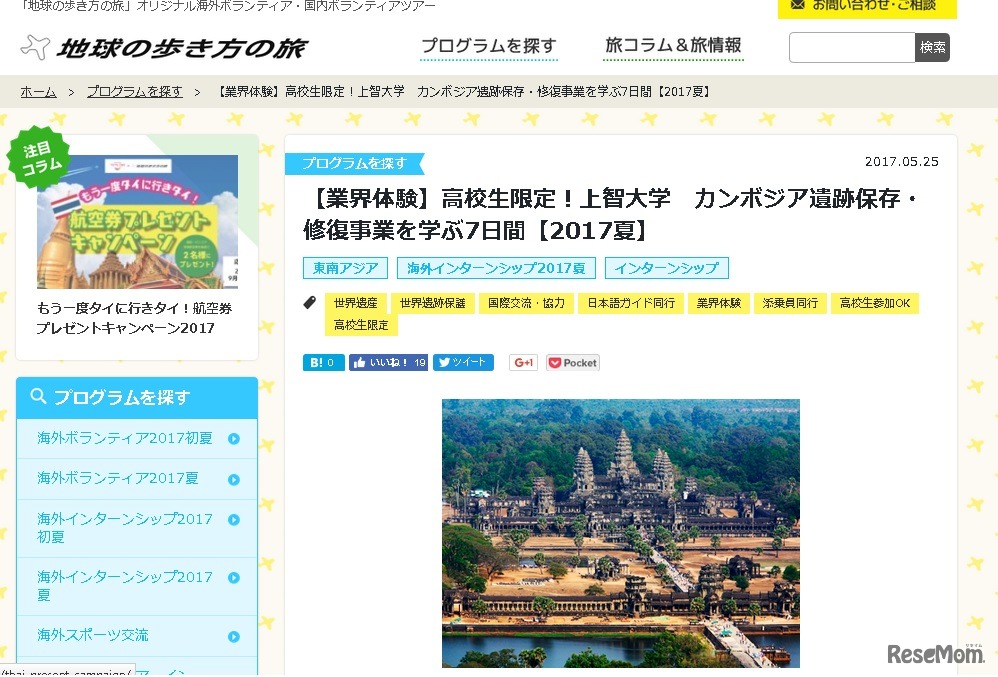998x677 pixels.
Task: Click the Facebook いいね！ like icon
Action: point(360,362)
